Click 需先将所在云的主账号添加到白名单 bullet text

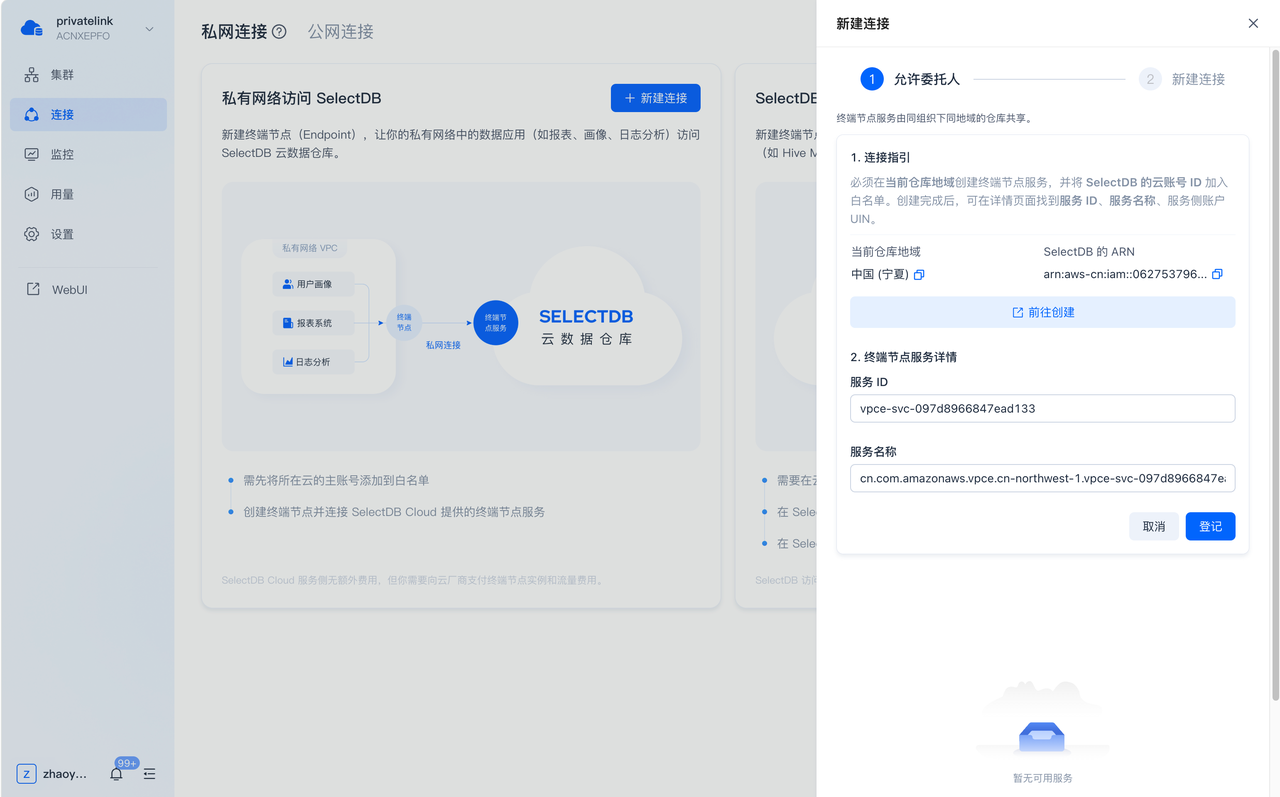336,481
